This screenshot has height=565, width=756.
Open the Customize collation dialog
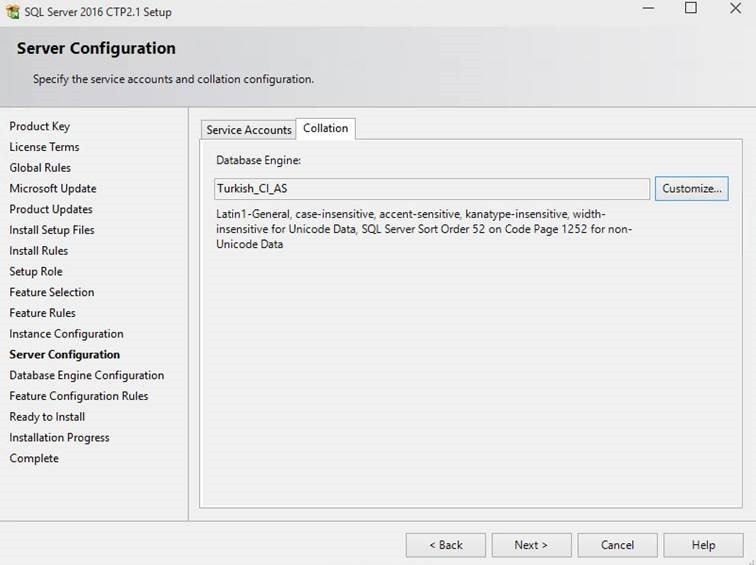tap(691, 188)
